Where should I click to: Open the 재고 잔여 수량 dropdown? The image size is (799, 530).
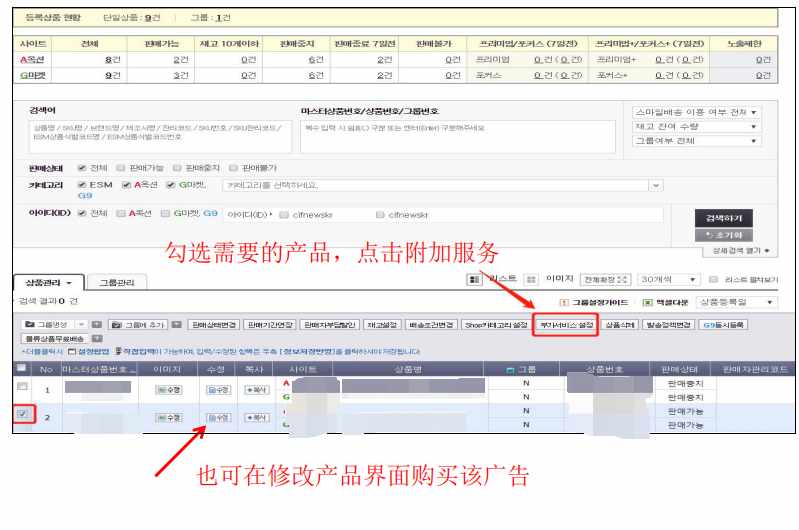696,126
